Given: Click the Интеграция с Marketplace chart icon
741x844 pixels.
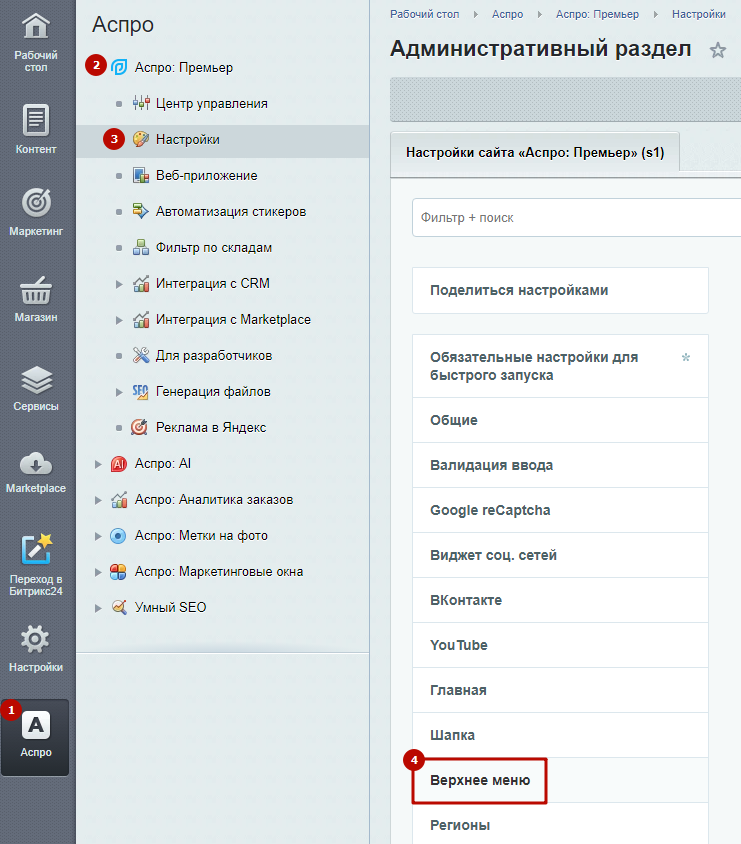Looking at the screenshot, I should [141, 319].
